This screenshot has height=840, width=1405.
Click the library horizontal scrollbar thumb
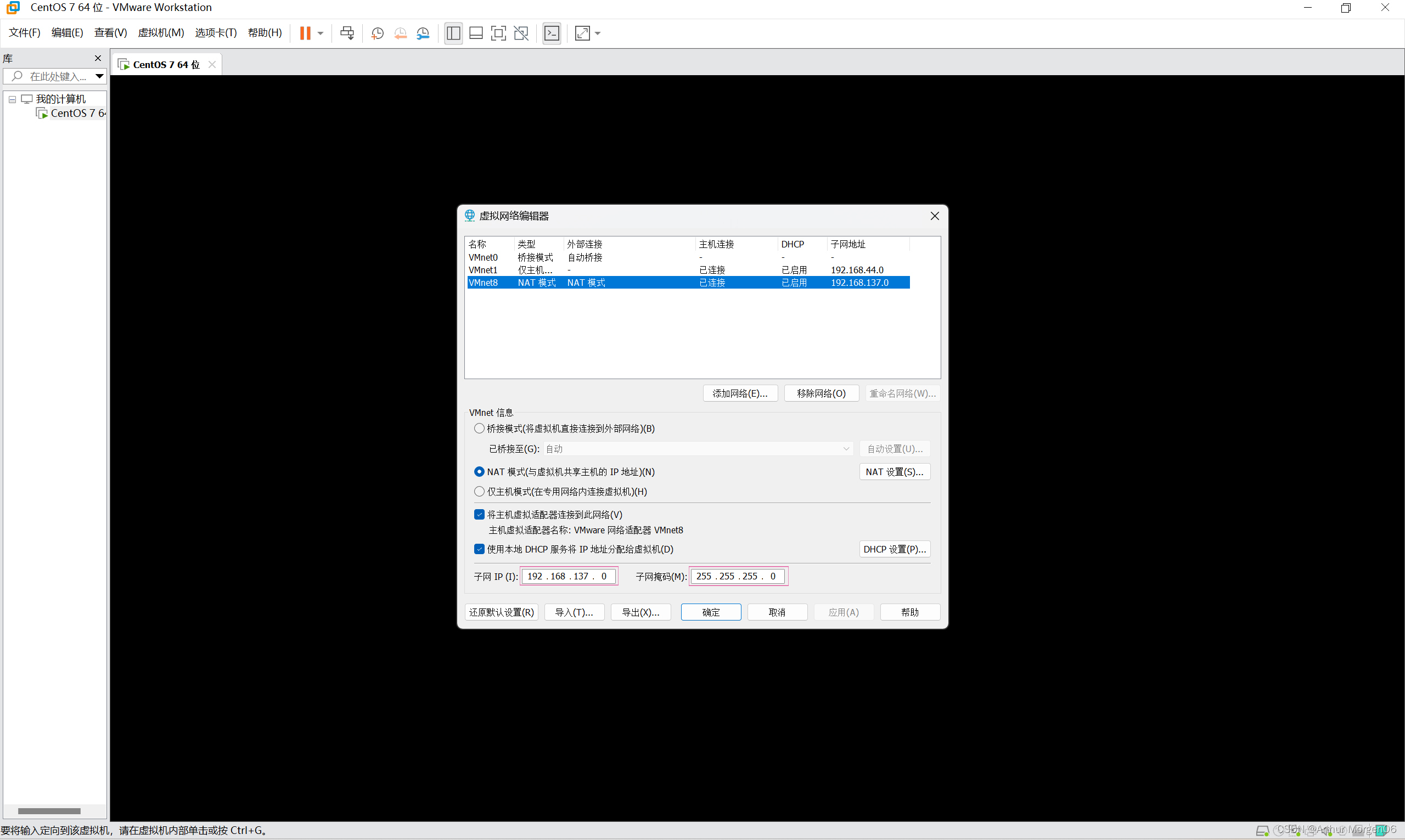click(49, 810)
